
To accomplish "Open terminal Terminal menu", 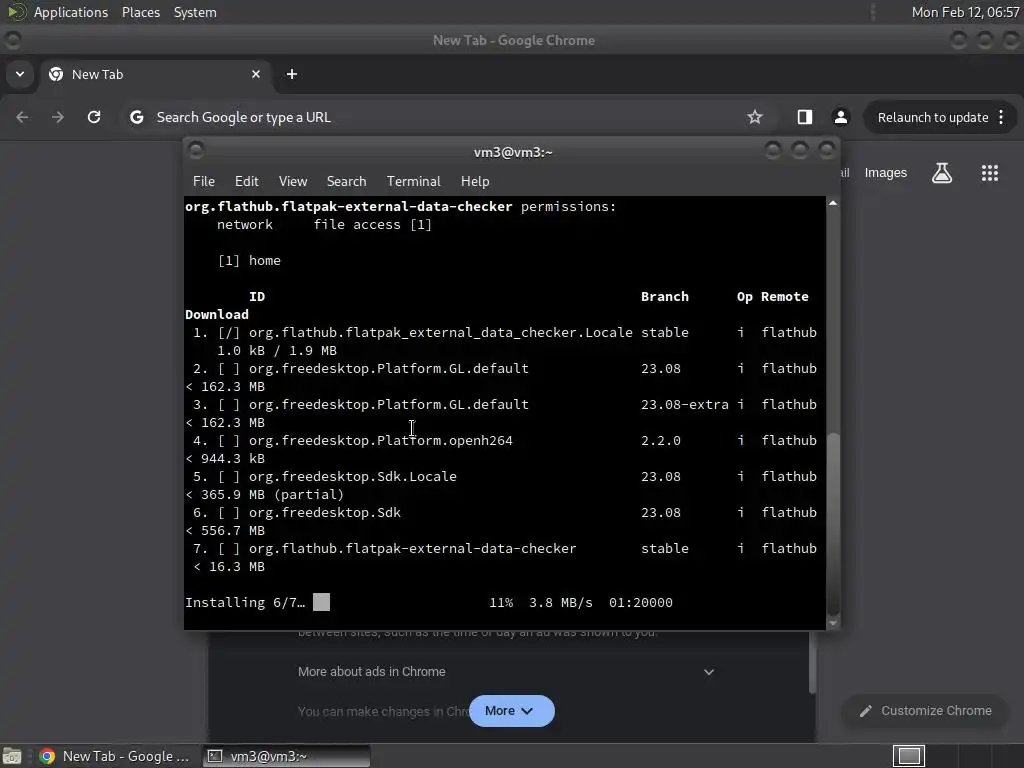I will click(x=413, y=181).
